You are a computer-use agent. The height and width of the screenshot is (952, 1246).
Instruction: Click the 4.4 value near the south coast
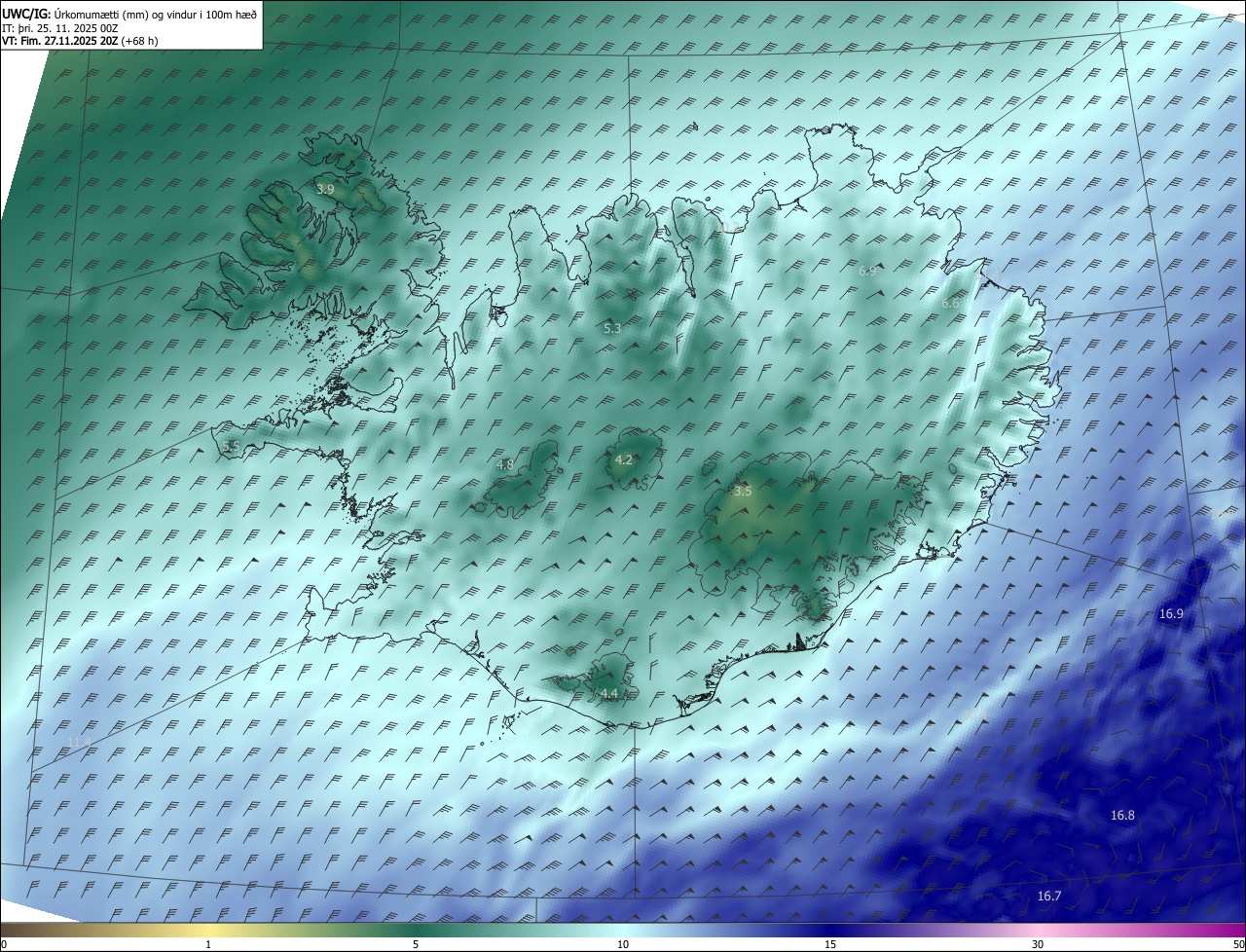coord(608,693)
